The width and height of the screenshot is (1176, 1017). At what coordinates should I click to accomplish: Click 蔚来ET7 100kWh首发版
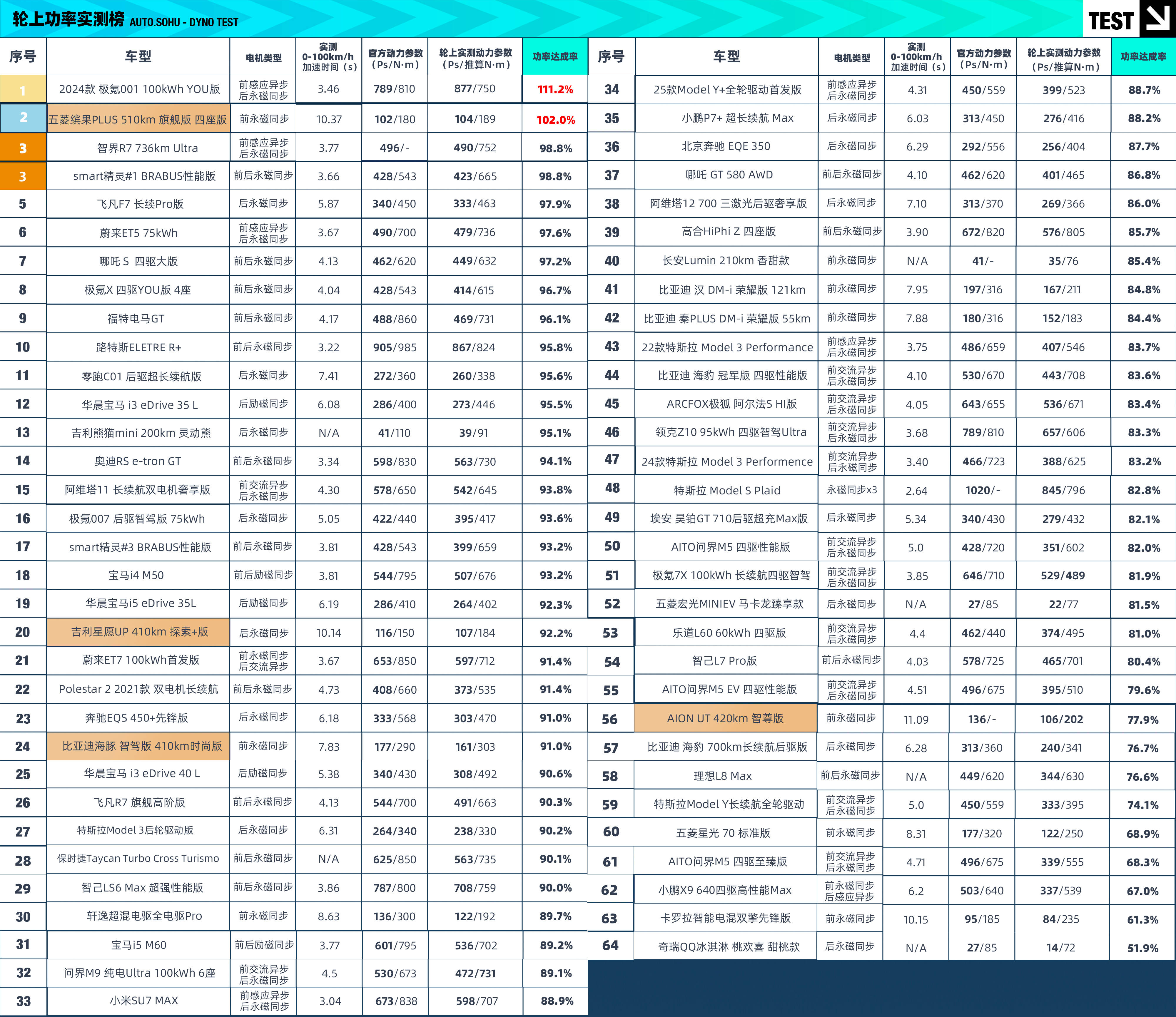[x=141, y=660]
